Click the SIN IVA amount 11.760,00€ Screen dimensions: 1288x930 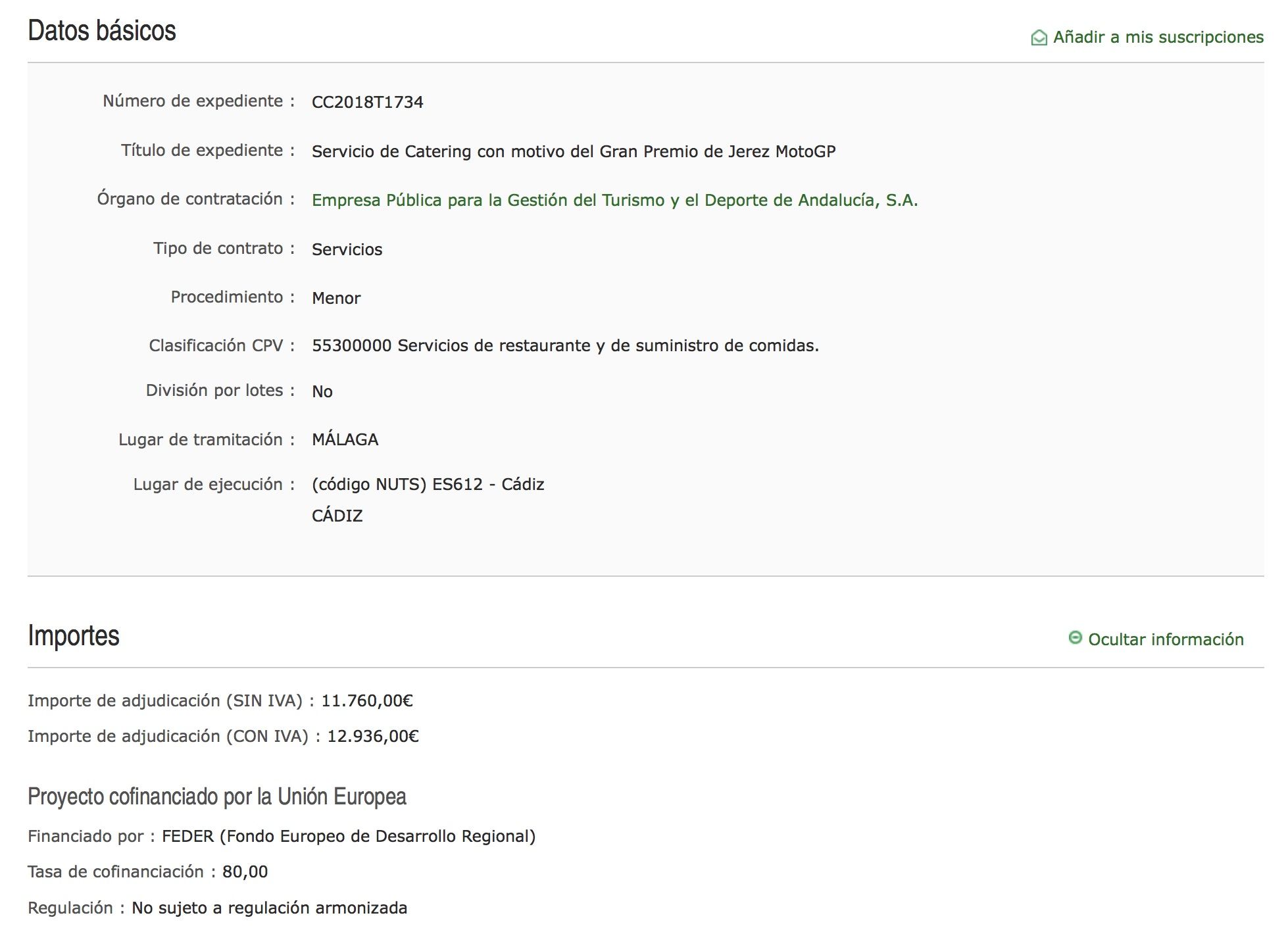coord(366,700)
